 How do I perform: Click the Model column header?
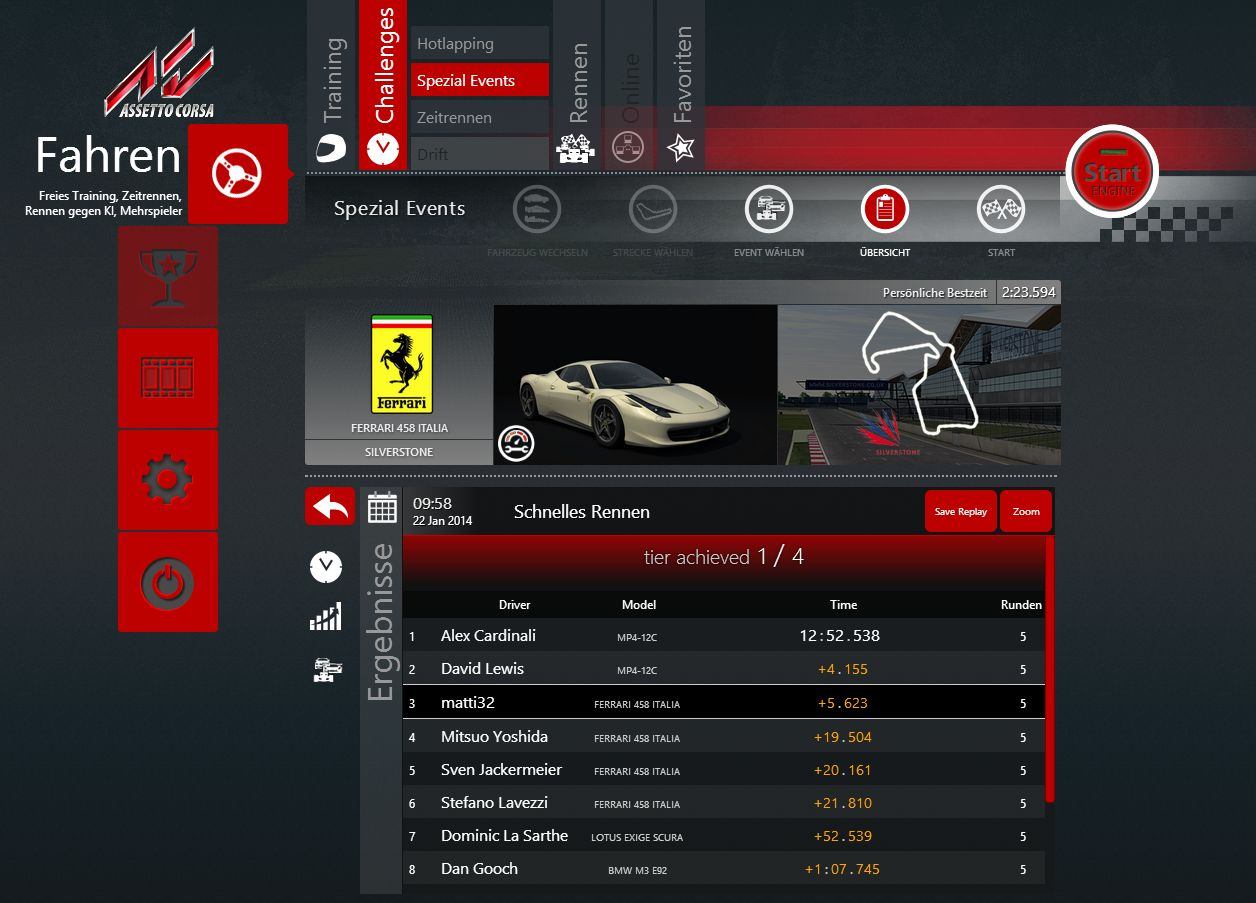[x=639, y=604]
